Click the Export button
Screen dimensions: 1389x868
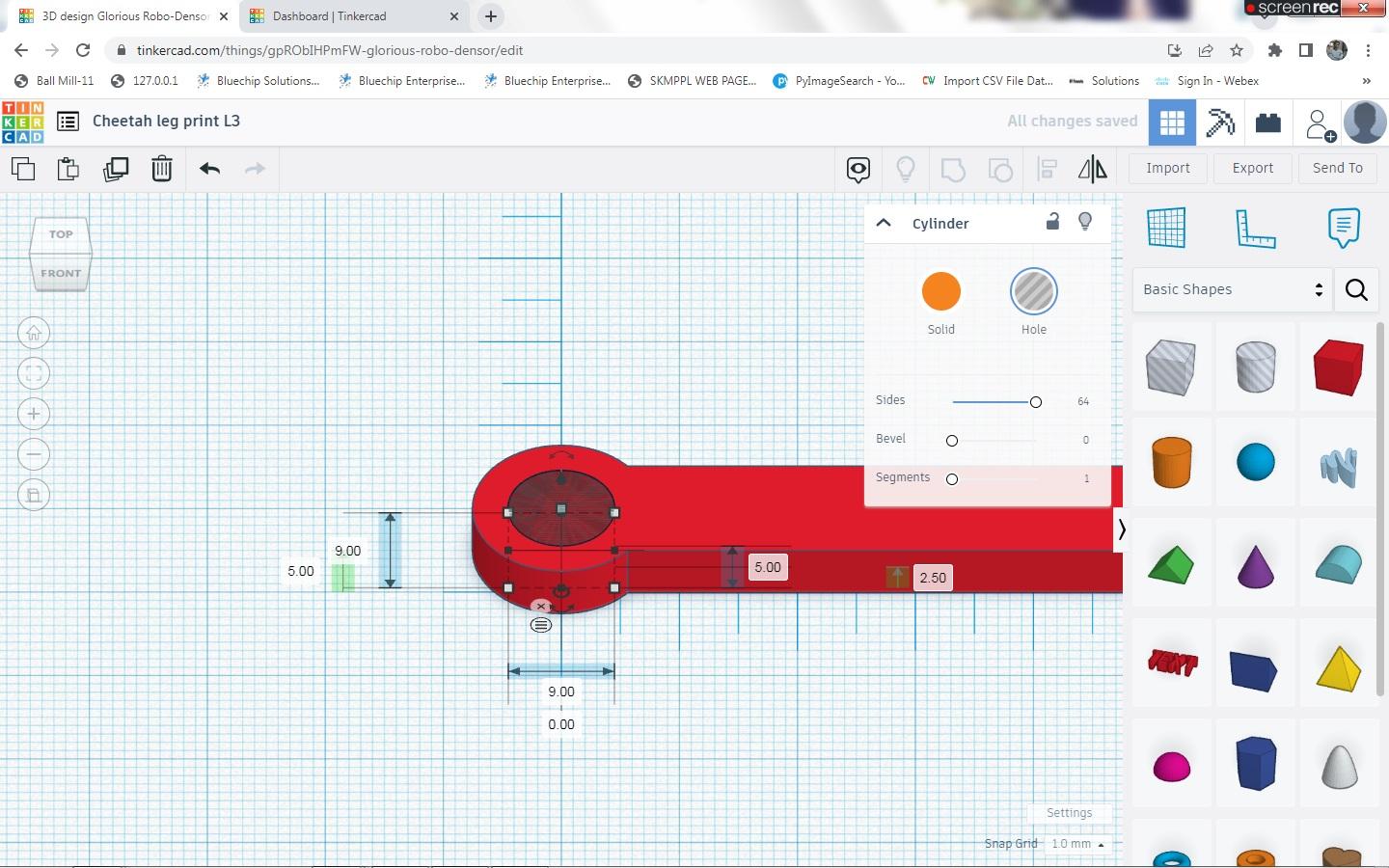pos(1252,168)
